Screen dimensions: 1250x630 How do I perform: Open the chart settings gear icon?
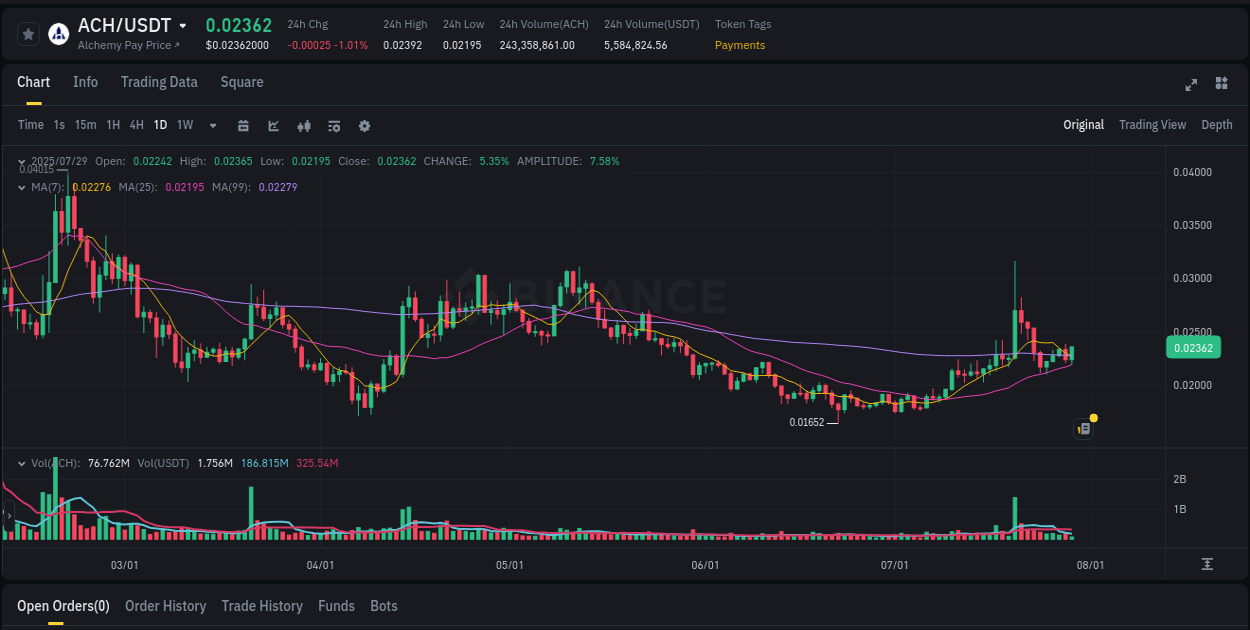364,126
